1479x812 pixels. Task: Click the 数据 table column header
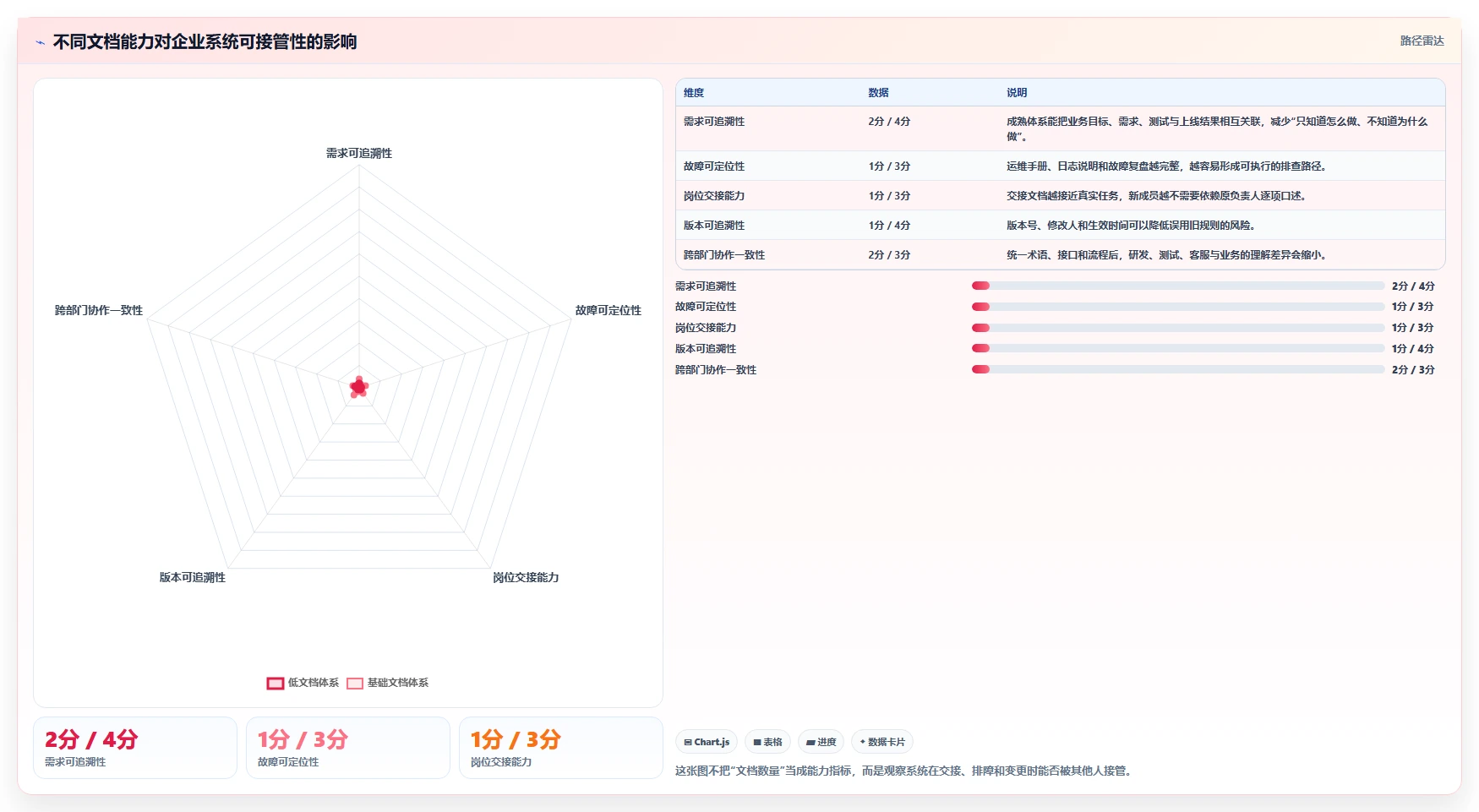coord(878,93)
